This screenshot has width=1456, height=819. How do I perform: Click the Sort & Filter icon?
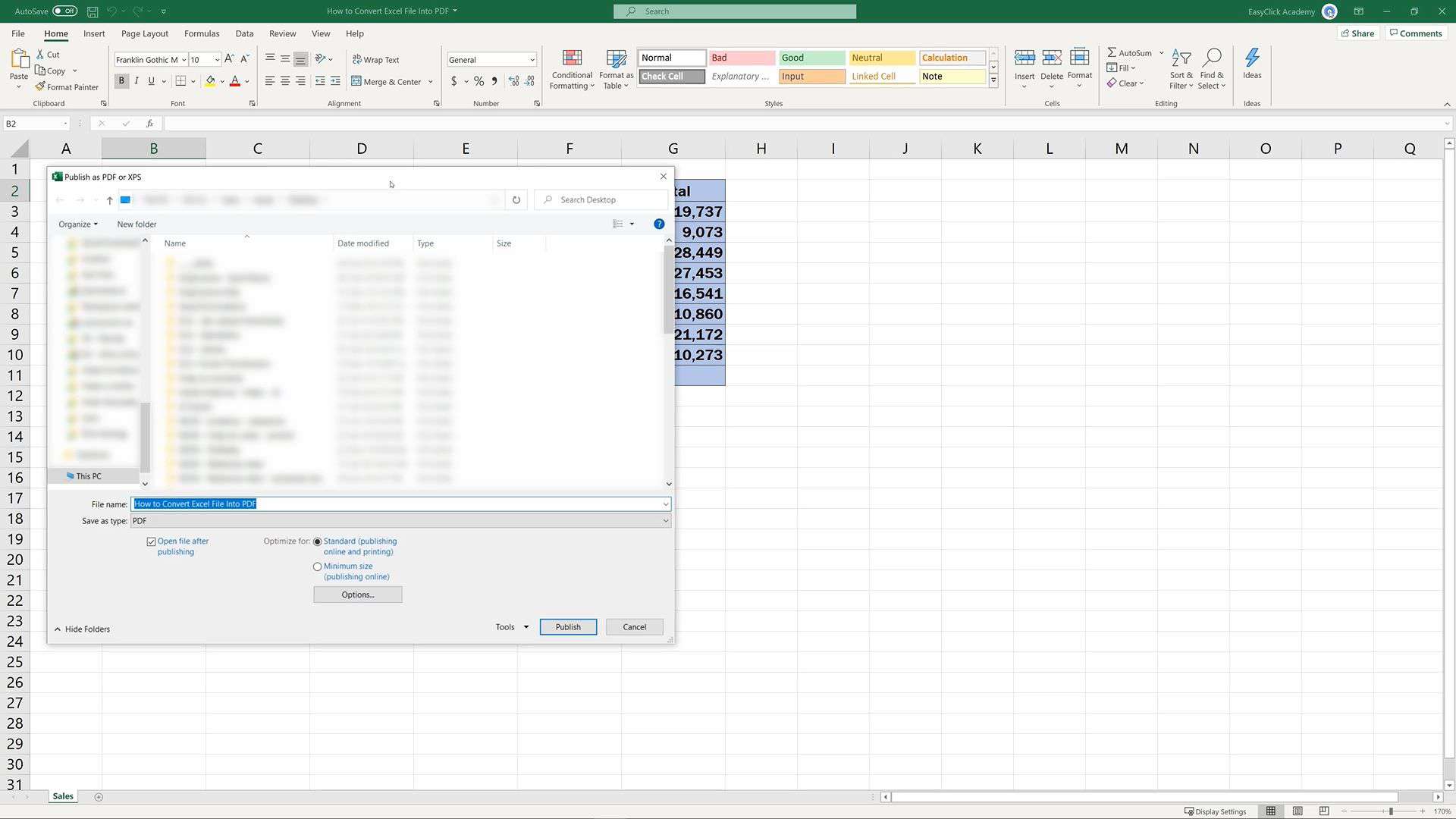[x=1181, y=68]
